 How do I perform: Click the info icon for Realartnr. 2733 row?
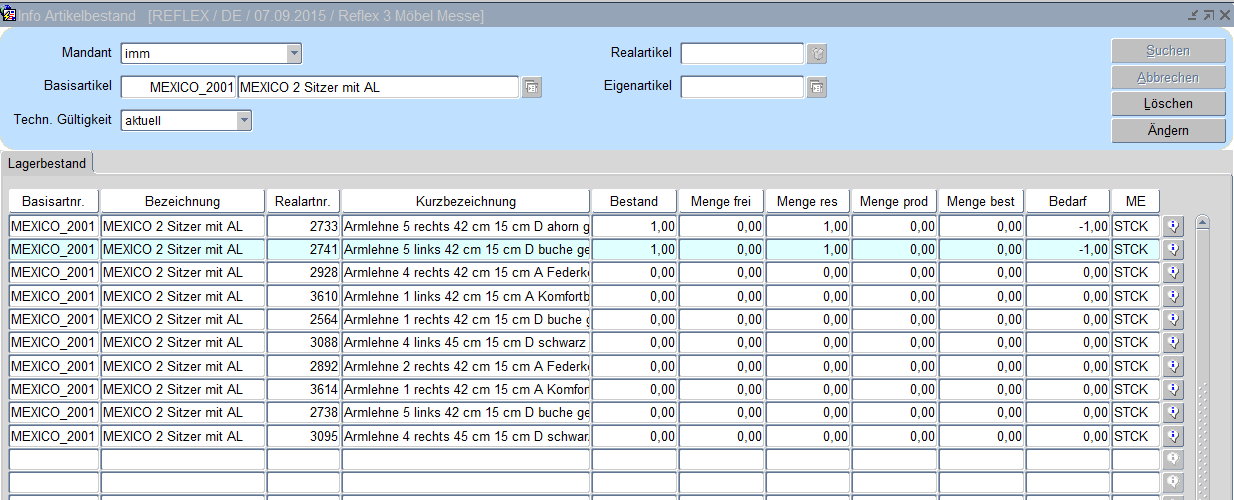coord(1174,226)
